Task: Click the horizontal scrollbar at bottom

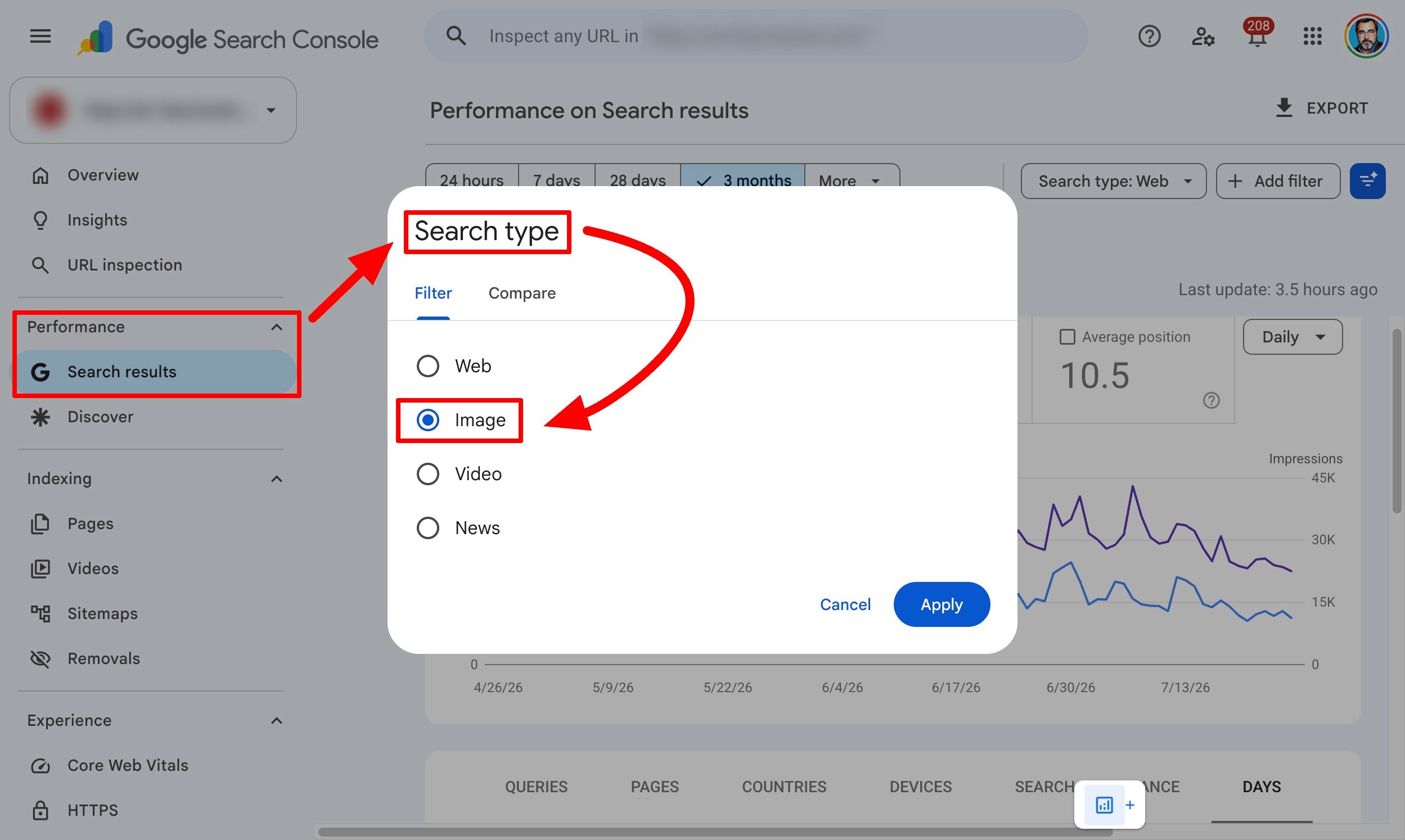Action: [715, 832]
